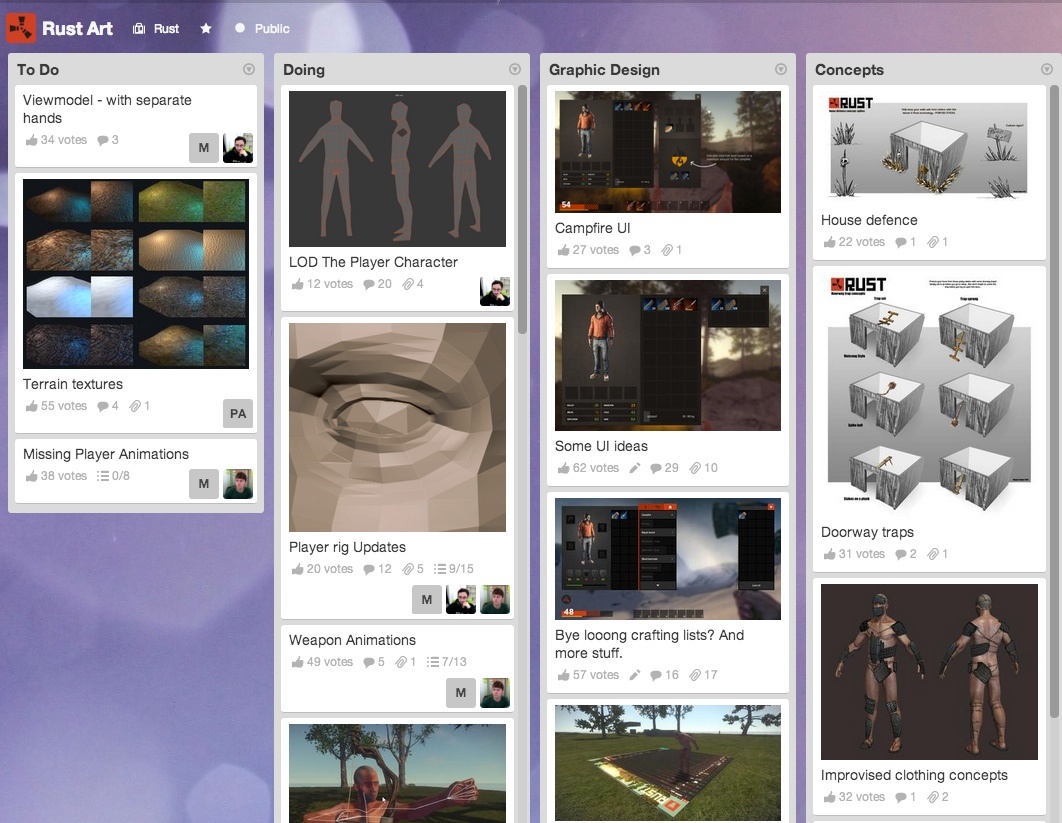Click the attachment icon on Some UI ideas
This screenshot has height=823, width=1062.
(695, 468)
